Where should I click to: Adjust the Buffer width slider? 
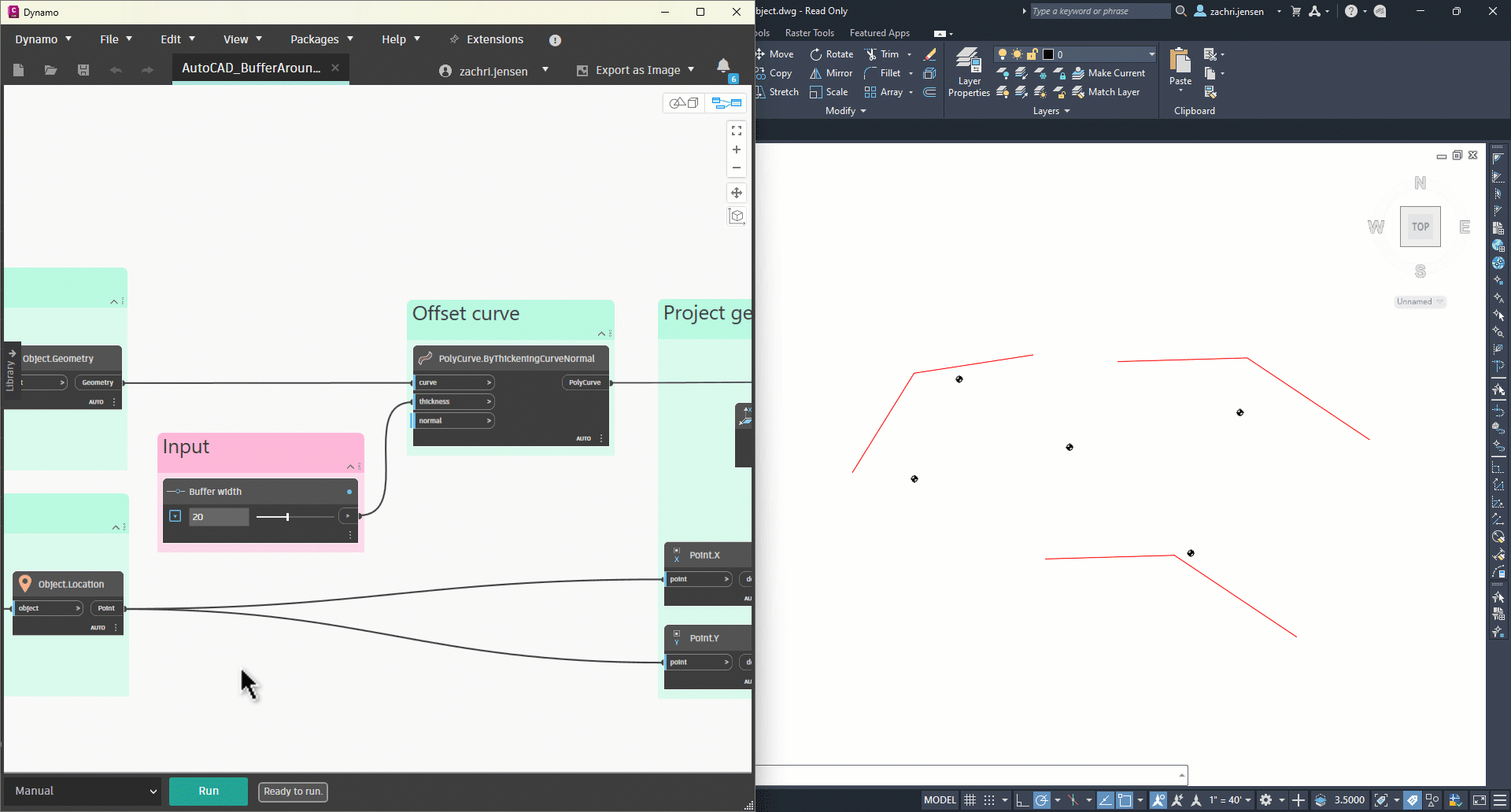pyautogui.click(x=287, y=517)
